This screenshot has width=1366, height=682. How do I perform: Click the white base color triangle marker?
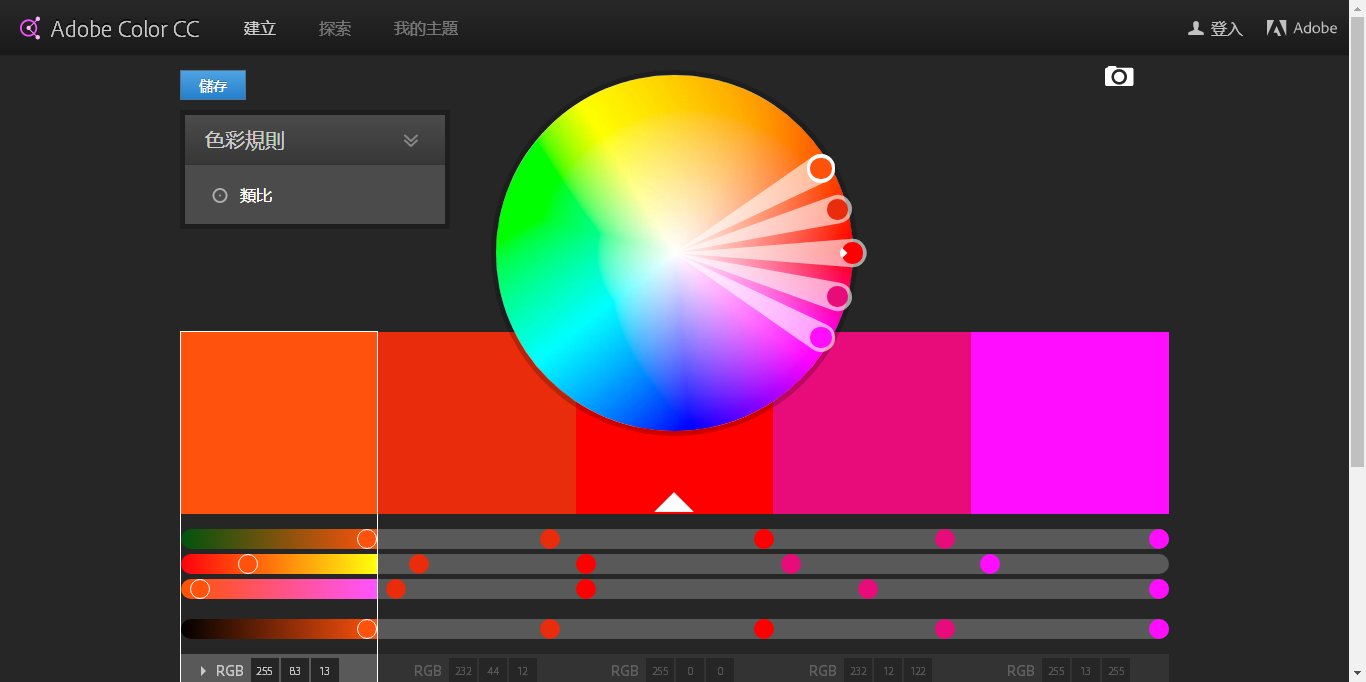[674, 502]
